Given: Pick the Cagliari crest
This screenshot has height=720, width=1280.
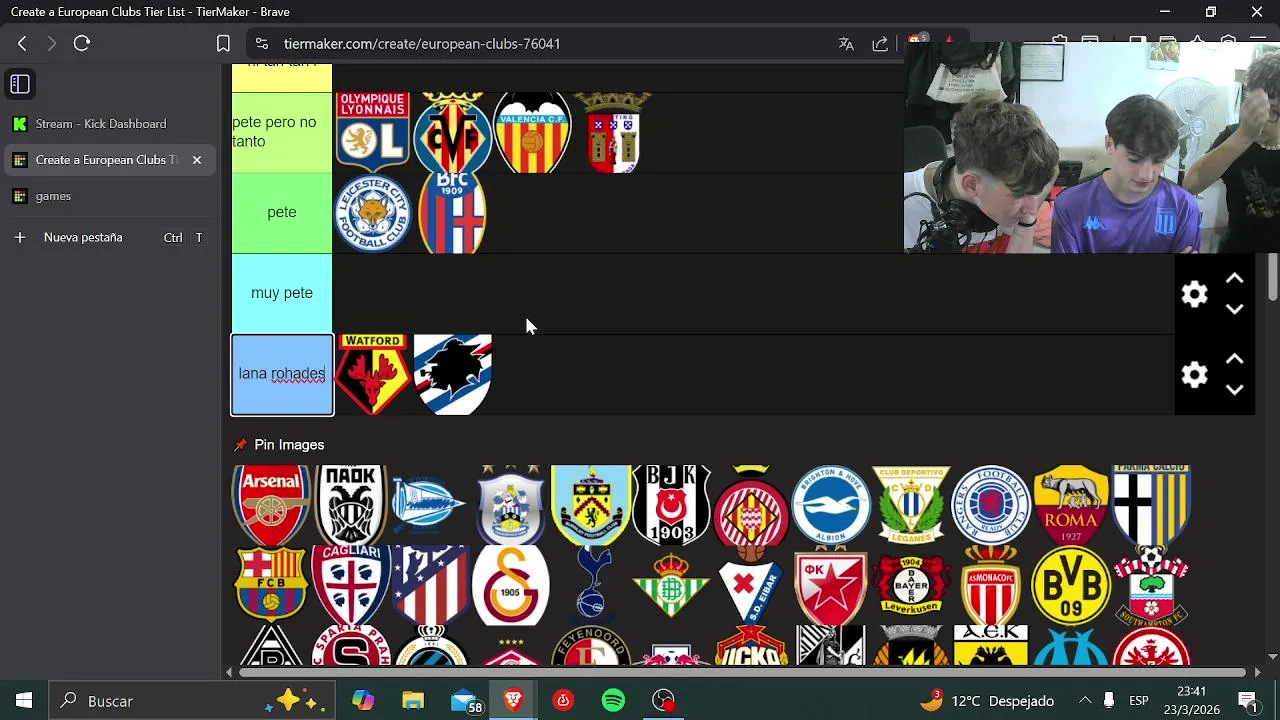Looking at the screenshot, I should click(351, 585).
